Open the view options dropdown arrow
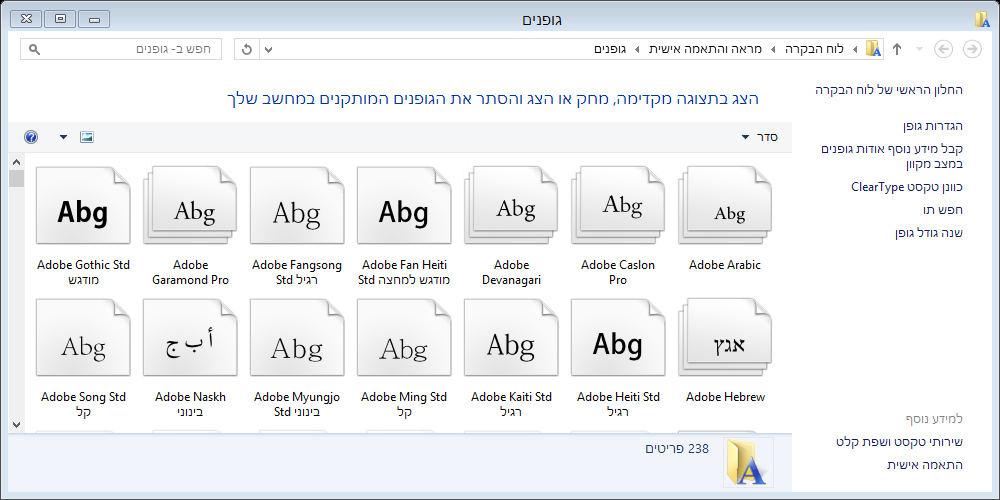The image size is (1000, 500). 64,136
